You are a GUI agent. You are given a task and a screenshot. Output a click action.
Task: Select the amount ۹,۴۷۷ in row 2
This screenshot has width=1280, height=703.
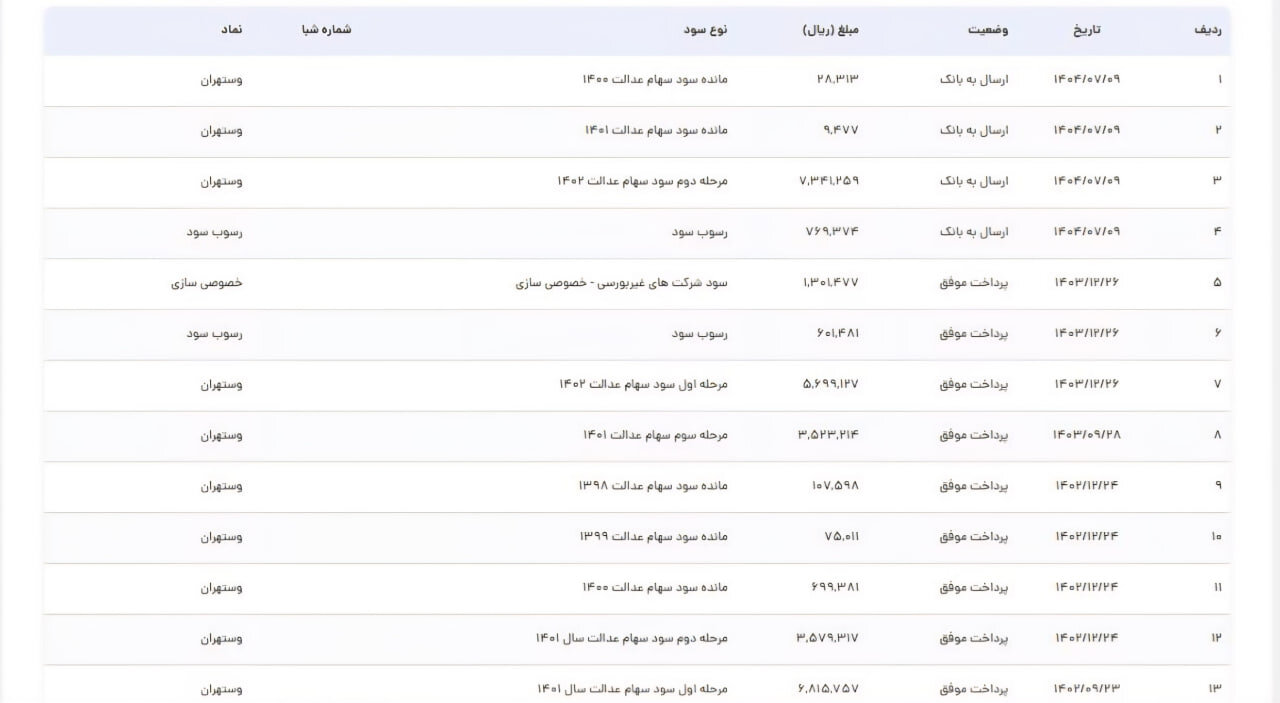click(x=841, y=130)
